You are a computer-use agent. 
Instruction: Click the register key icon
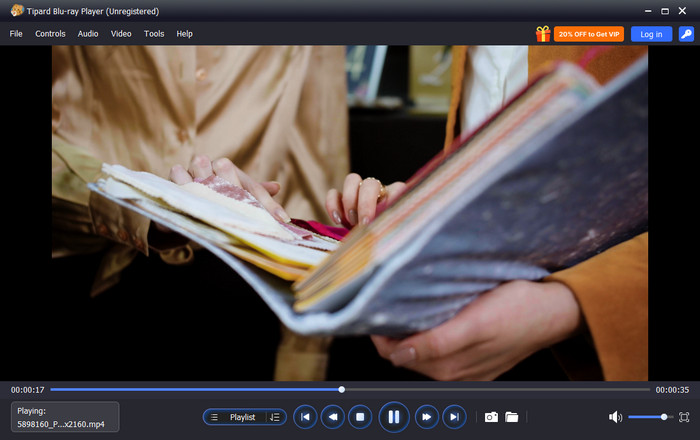coord(685,34)
